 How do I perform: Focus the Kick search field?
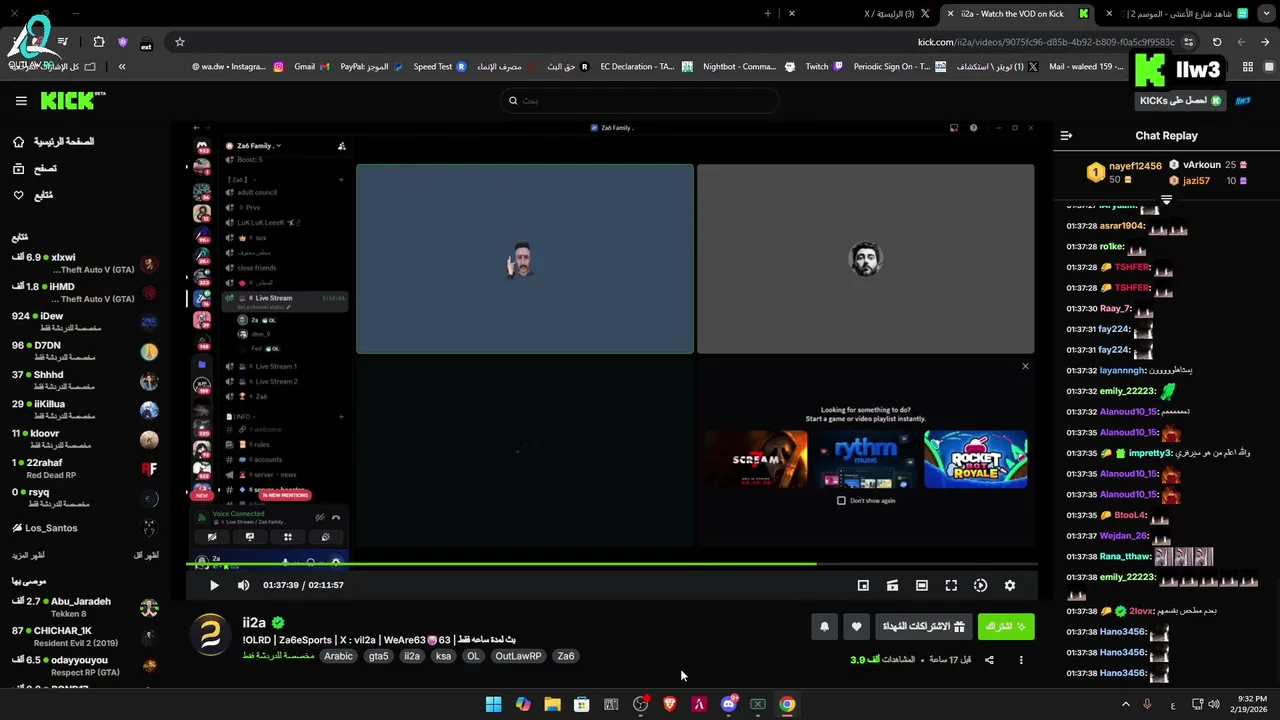(640, 100)
